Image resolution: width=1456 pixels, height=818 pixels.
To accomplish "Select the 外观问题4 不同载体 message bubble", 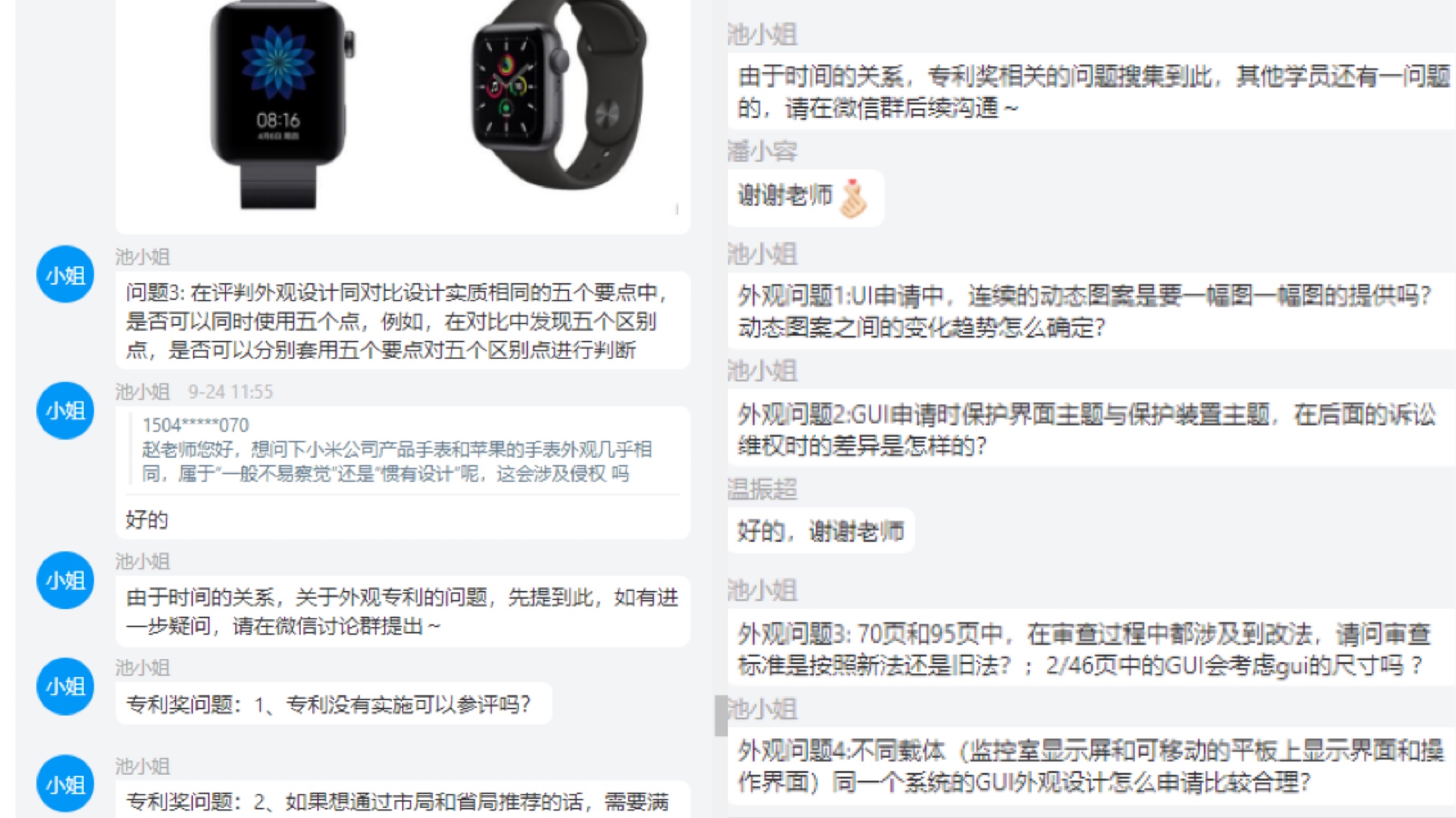I will [1091, 766].
